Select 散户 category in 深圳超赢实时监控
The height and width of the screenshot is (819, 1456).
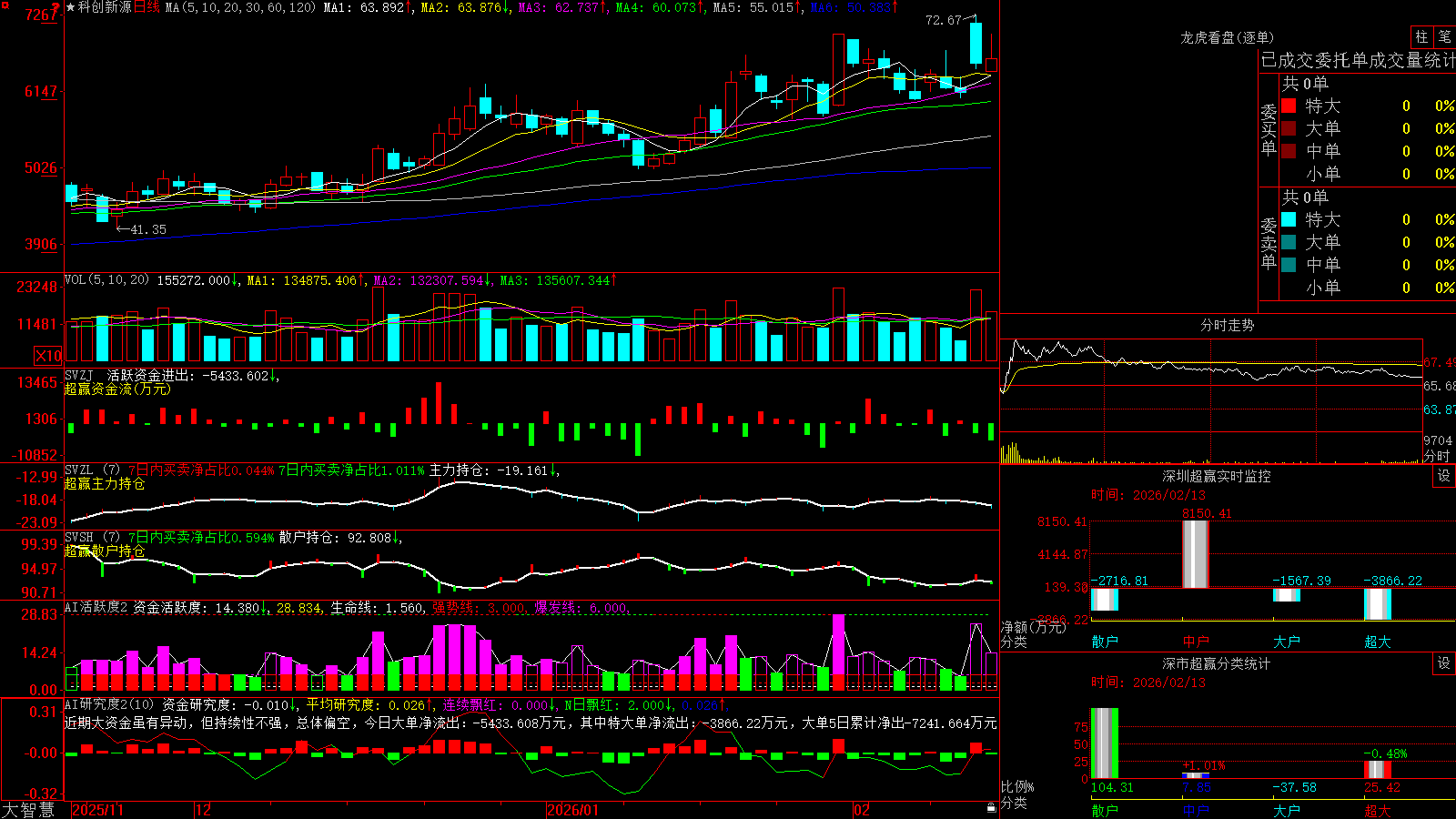[1105, 642]
